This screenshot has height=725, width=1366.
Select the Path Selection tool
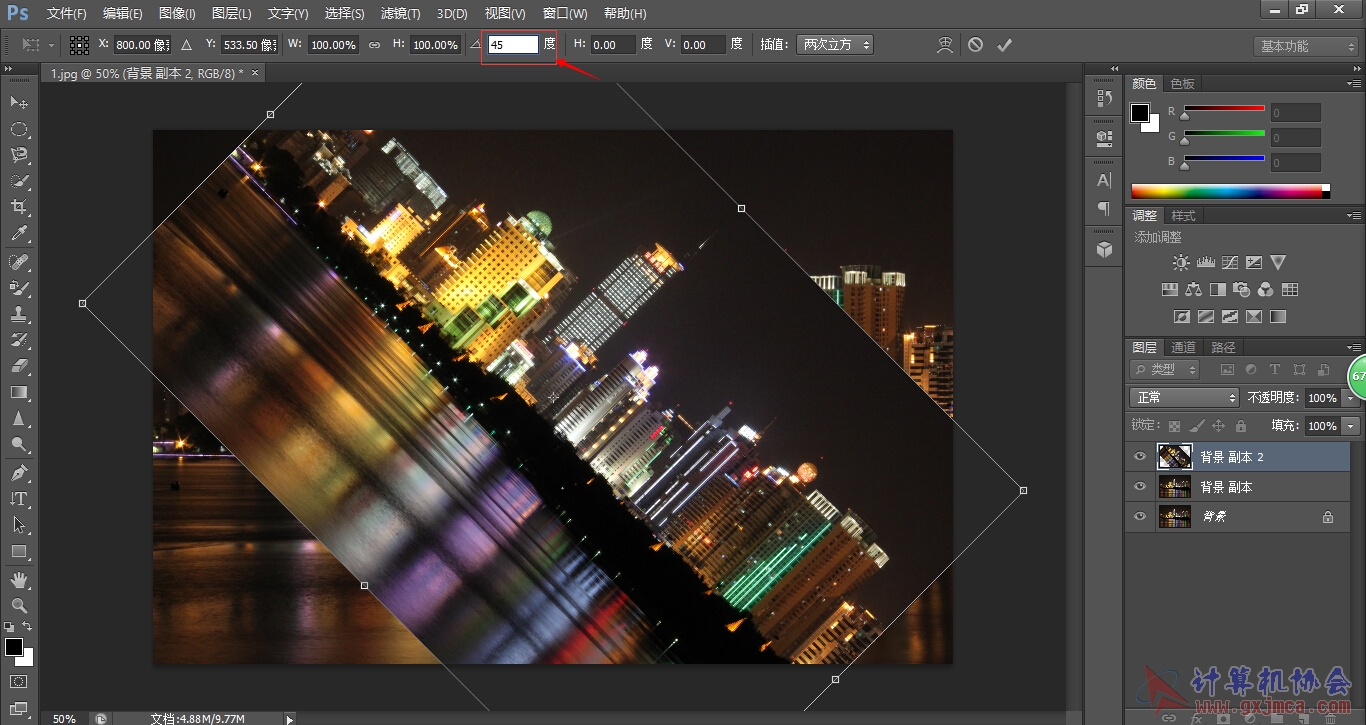click(19, 524)
